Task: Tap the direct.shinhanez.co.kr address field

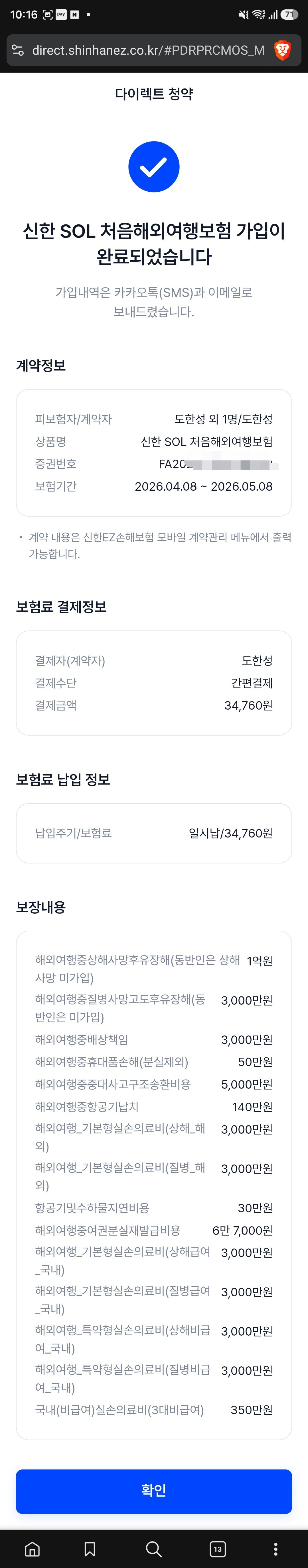Action: pos(148,50)
